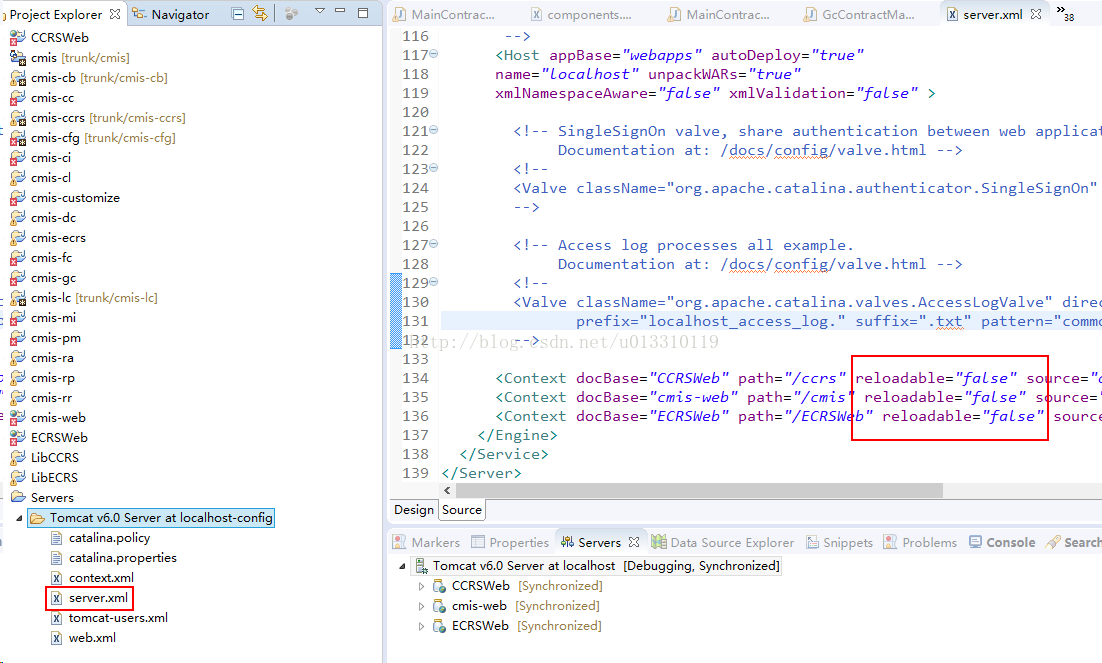Maximize the Navigator view
1102x663 pixels.
point(363,14)
